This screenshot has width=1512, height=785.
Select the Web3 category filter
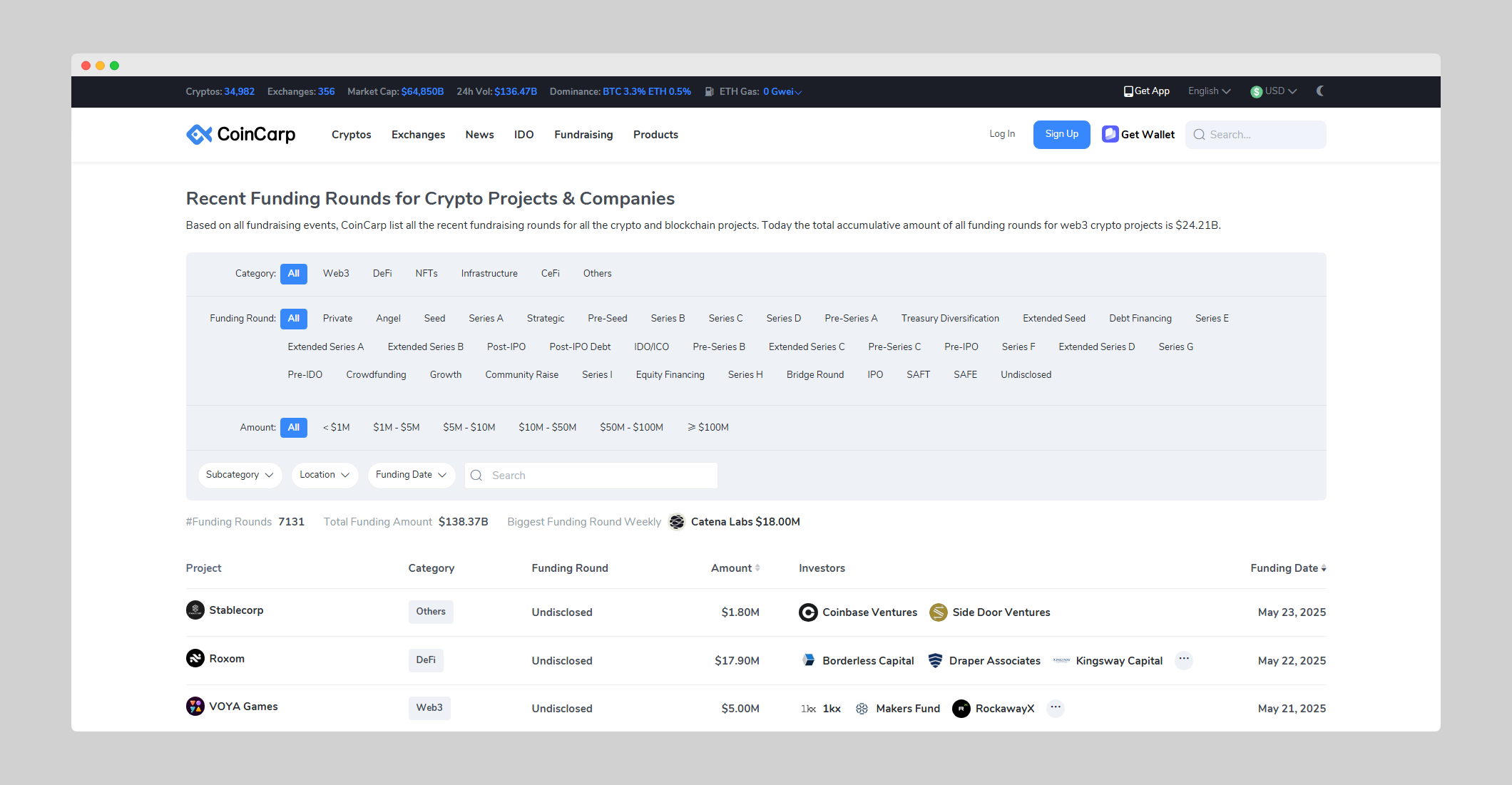click(x=336, y=274)
